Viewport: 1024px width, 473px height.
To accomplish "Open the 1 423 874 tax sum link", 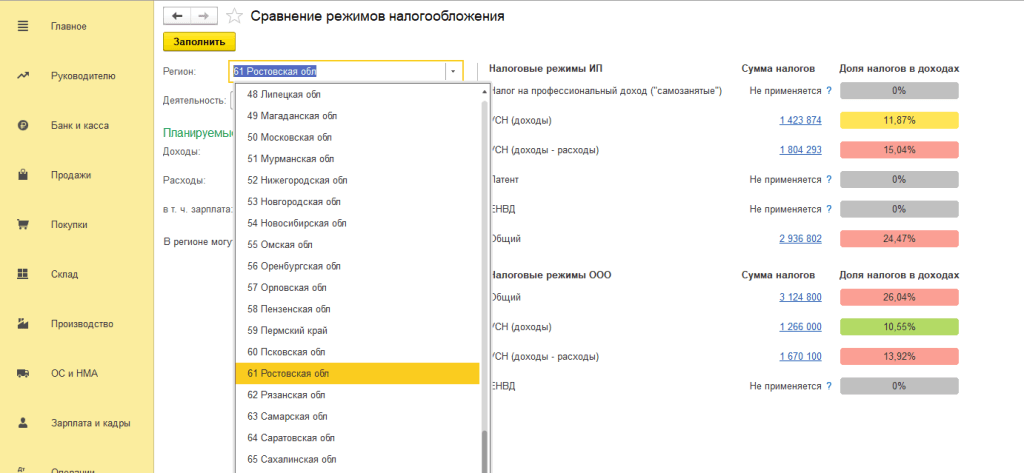I will tap(800, 121).
